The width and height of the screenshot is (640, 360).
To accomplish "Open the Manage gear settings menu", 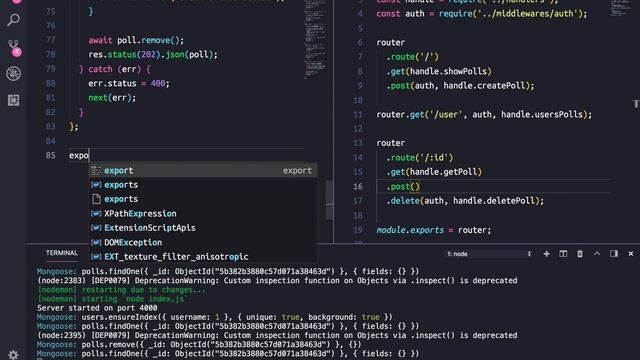I will pos(13,354).
